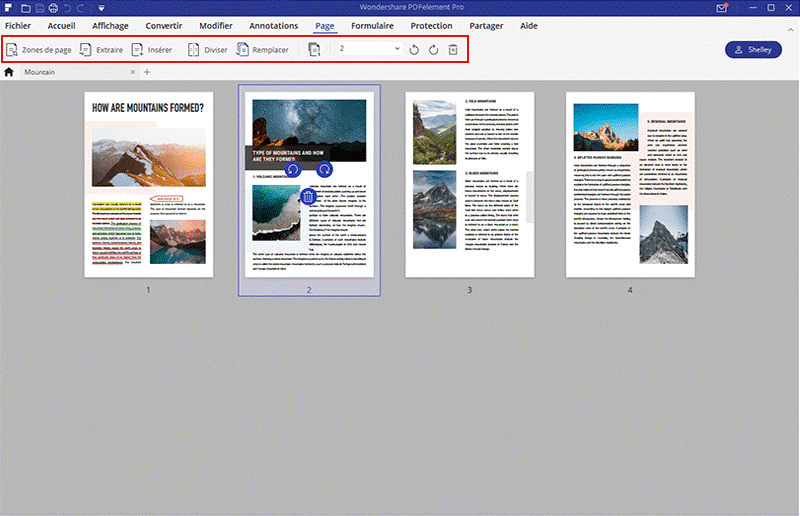Open the Zones de page tool
Image resolution: width=800 pixels, height=516 pixels.
(39, 50)
